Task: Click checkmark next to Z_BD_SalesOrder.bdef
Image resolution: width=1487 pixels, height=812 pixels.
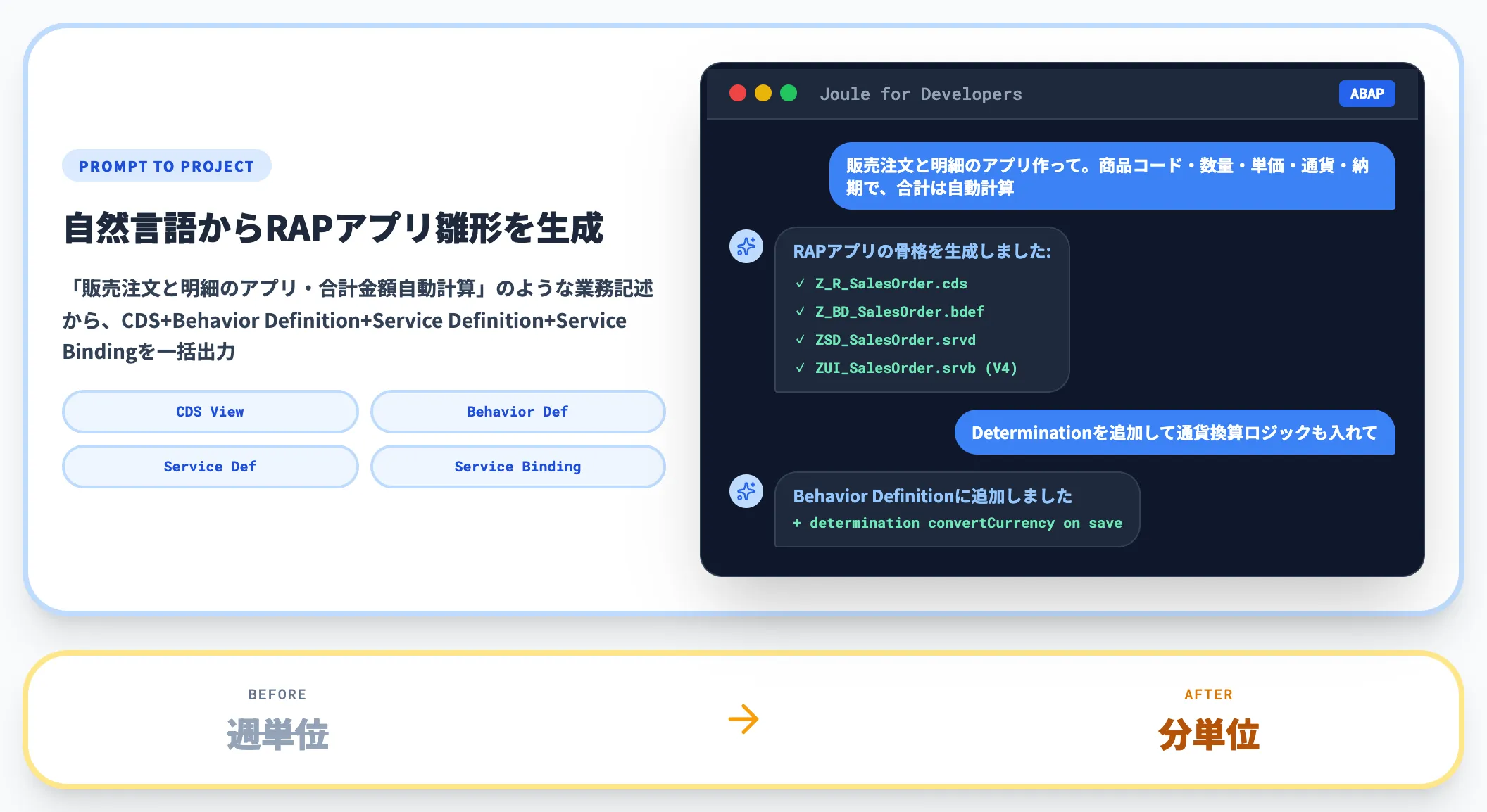Action: pyautogui.click(x=800, y=312)
